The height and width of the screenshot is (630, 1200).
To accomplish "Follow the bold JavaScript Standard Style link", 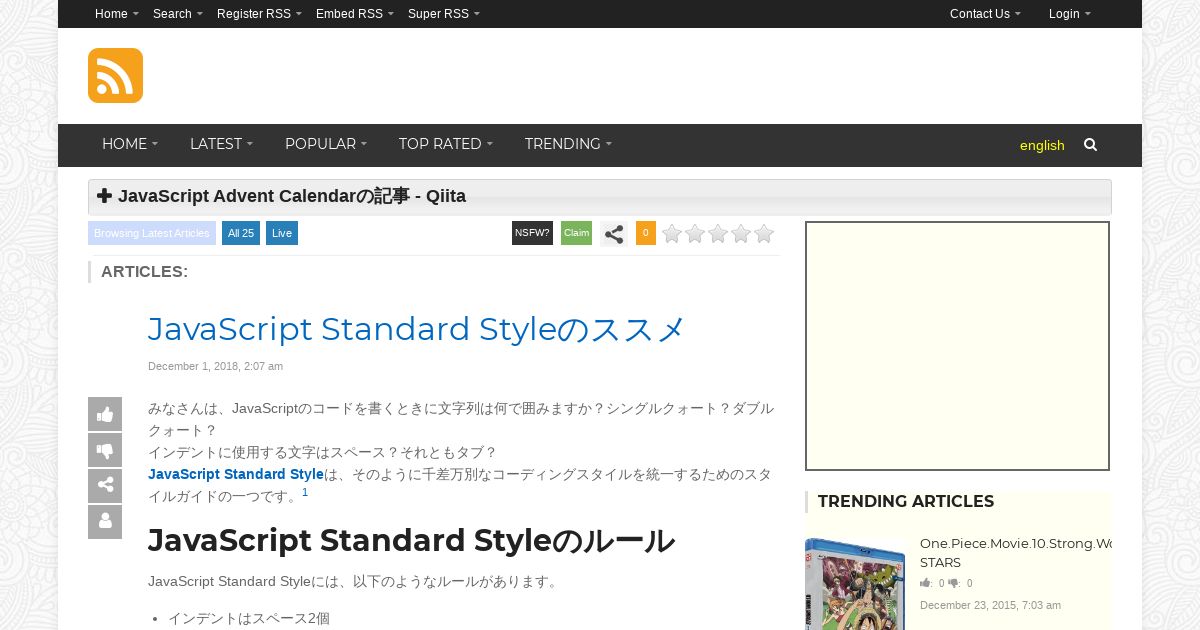I will tap(236, 474).
